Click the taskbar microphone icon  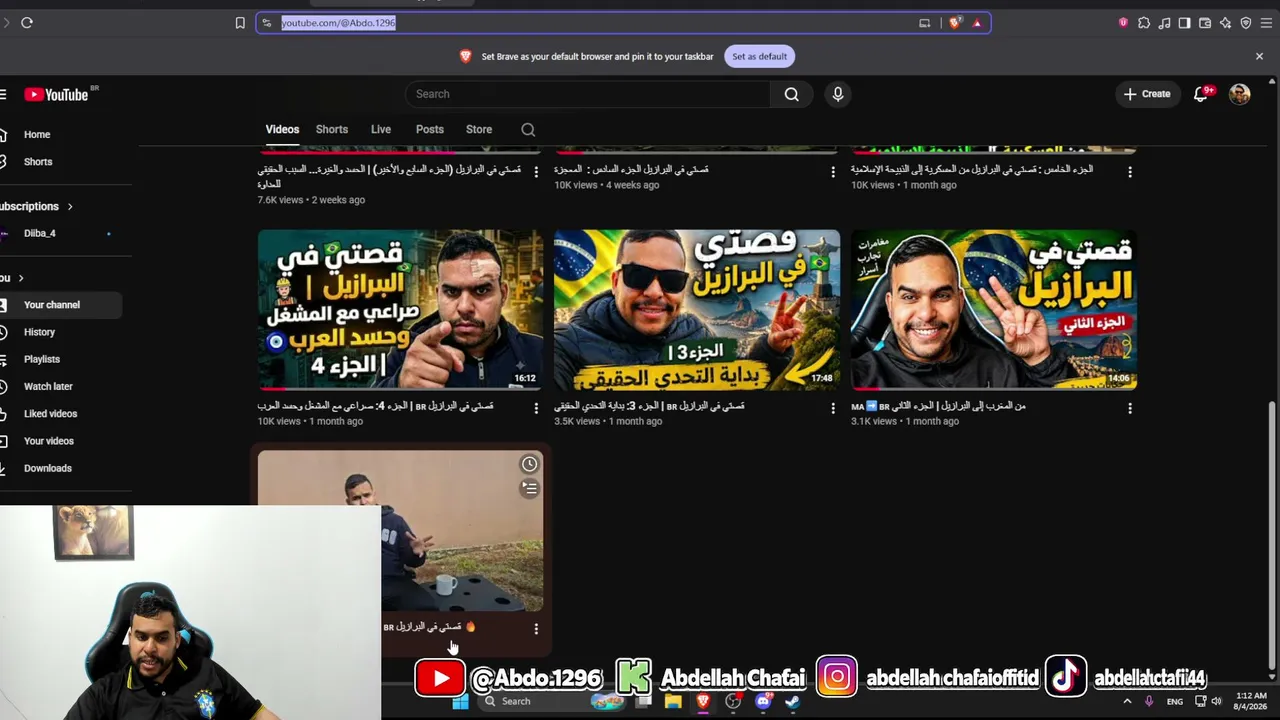pos(1149,702)
